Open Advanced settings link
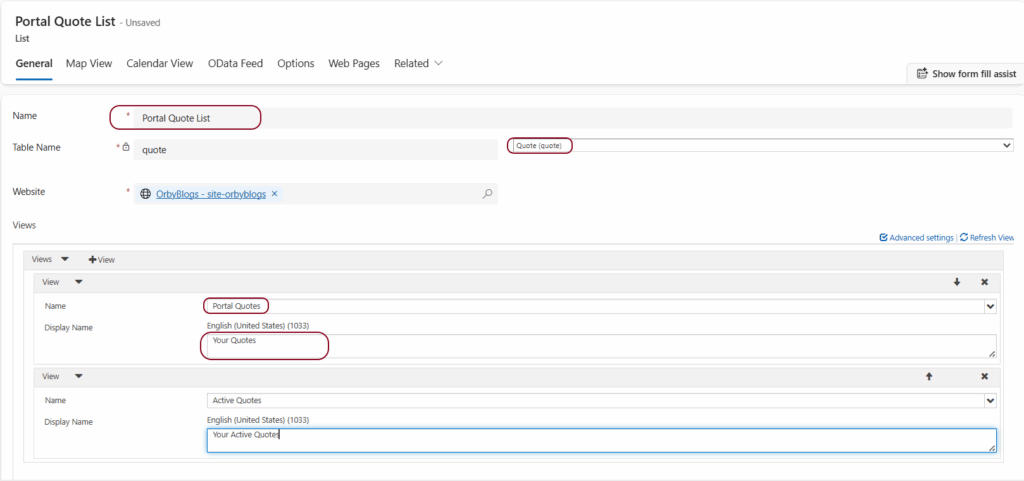This screenshot has height=481, width=1024. tap(916, 238)
